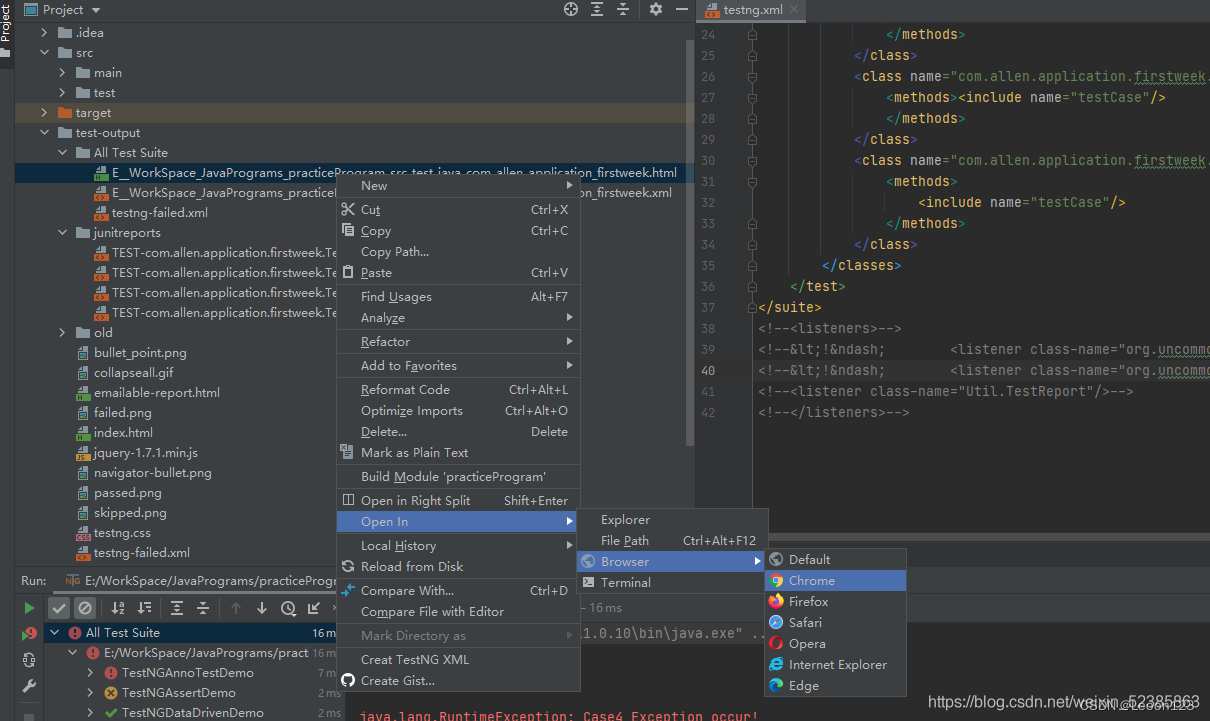The image size is (1210, 721).
Task: Collapse the src folder
Action: [x=45, y=53]
